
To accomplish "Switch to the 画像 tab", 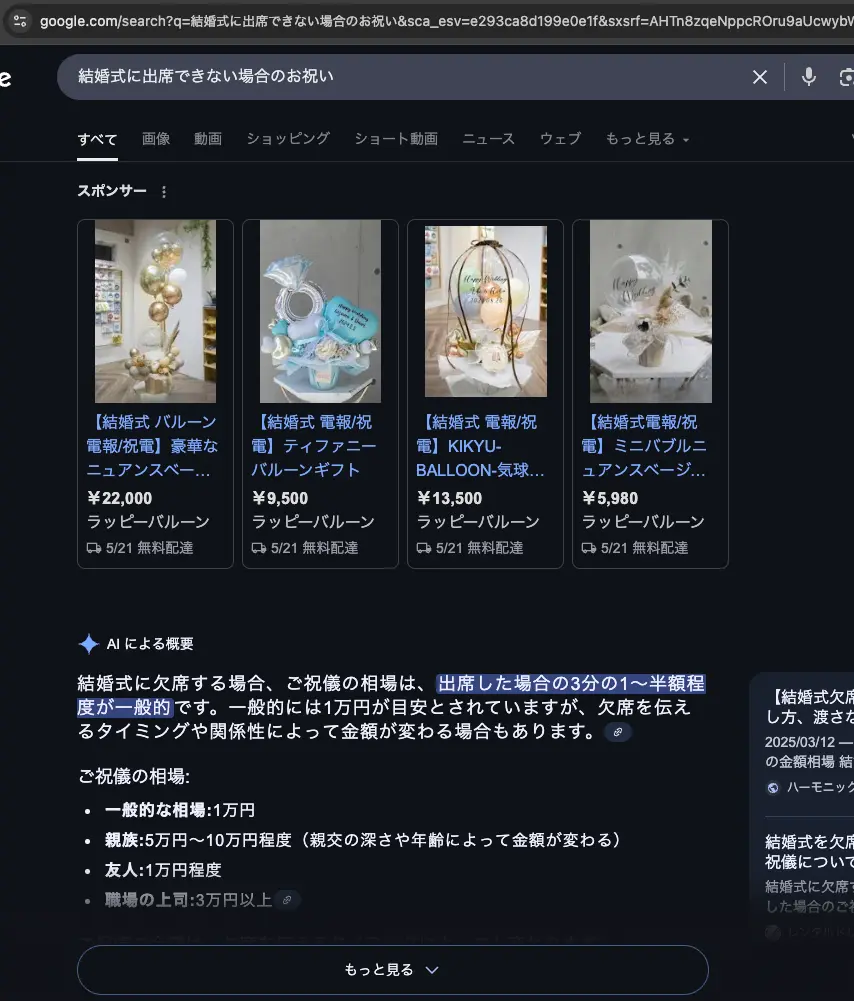I will click(156, 139).
